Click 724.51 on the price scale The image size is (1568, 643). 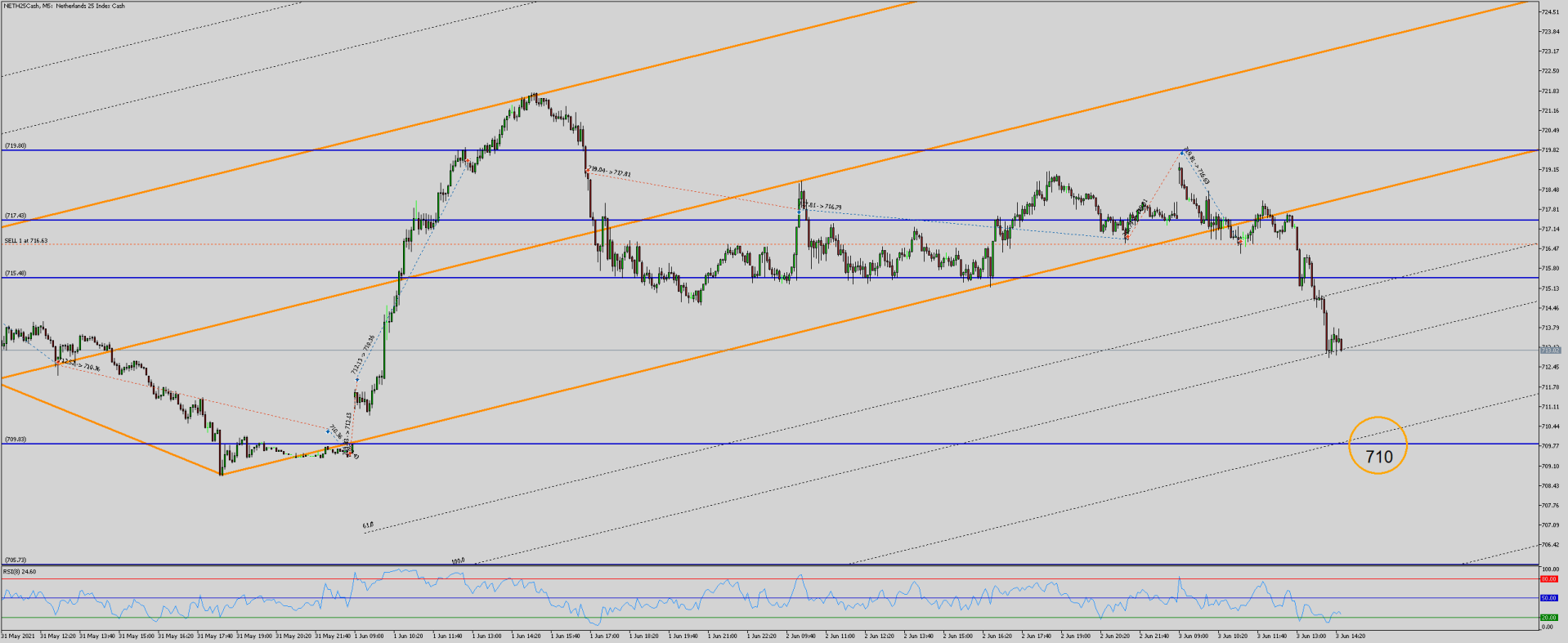[1548, 12]
